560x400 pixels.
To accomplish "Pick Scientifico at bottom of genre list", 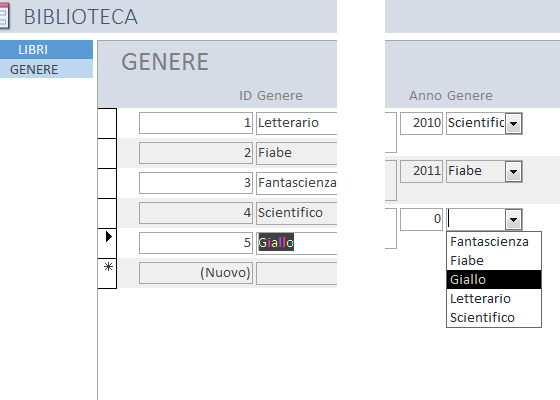I will point(494,318).
